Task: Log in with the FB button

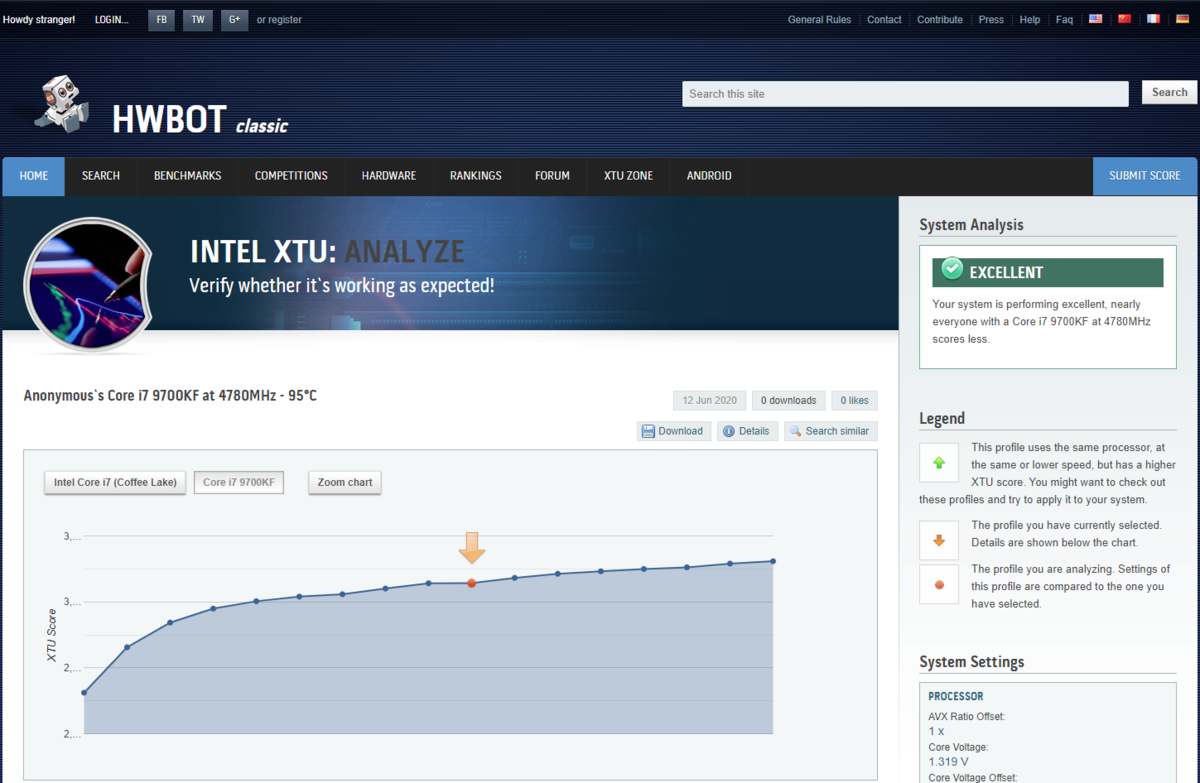Action: pos(161,19)
